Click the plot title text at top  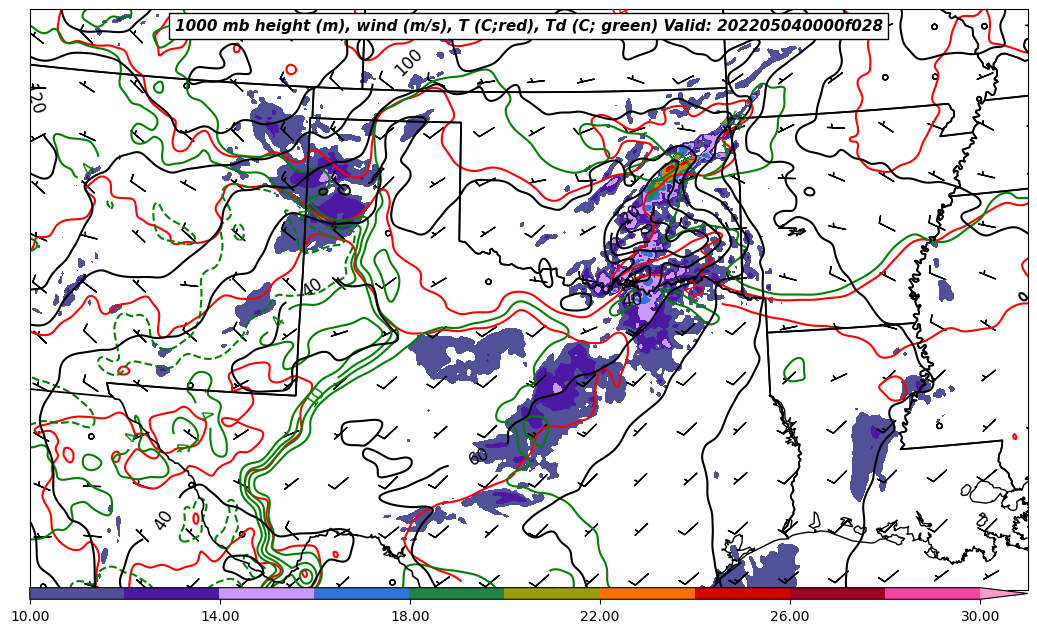tap(529, 26)
